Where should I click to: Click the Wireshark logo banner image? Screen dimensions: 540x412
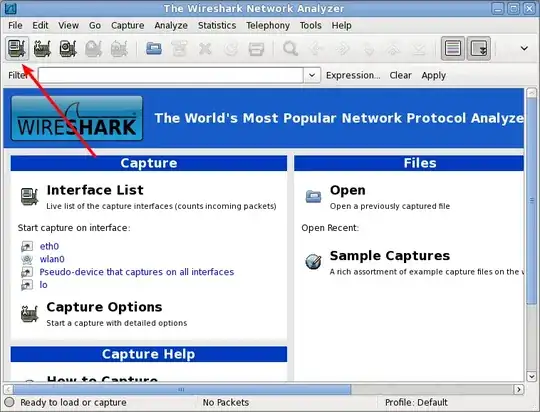[x=77, y=118]
